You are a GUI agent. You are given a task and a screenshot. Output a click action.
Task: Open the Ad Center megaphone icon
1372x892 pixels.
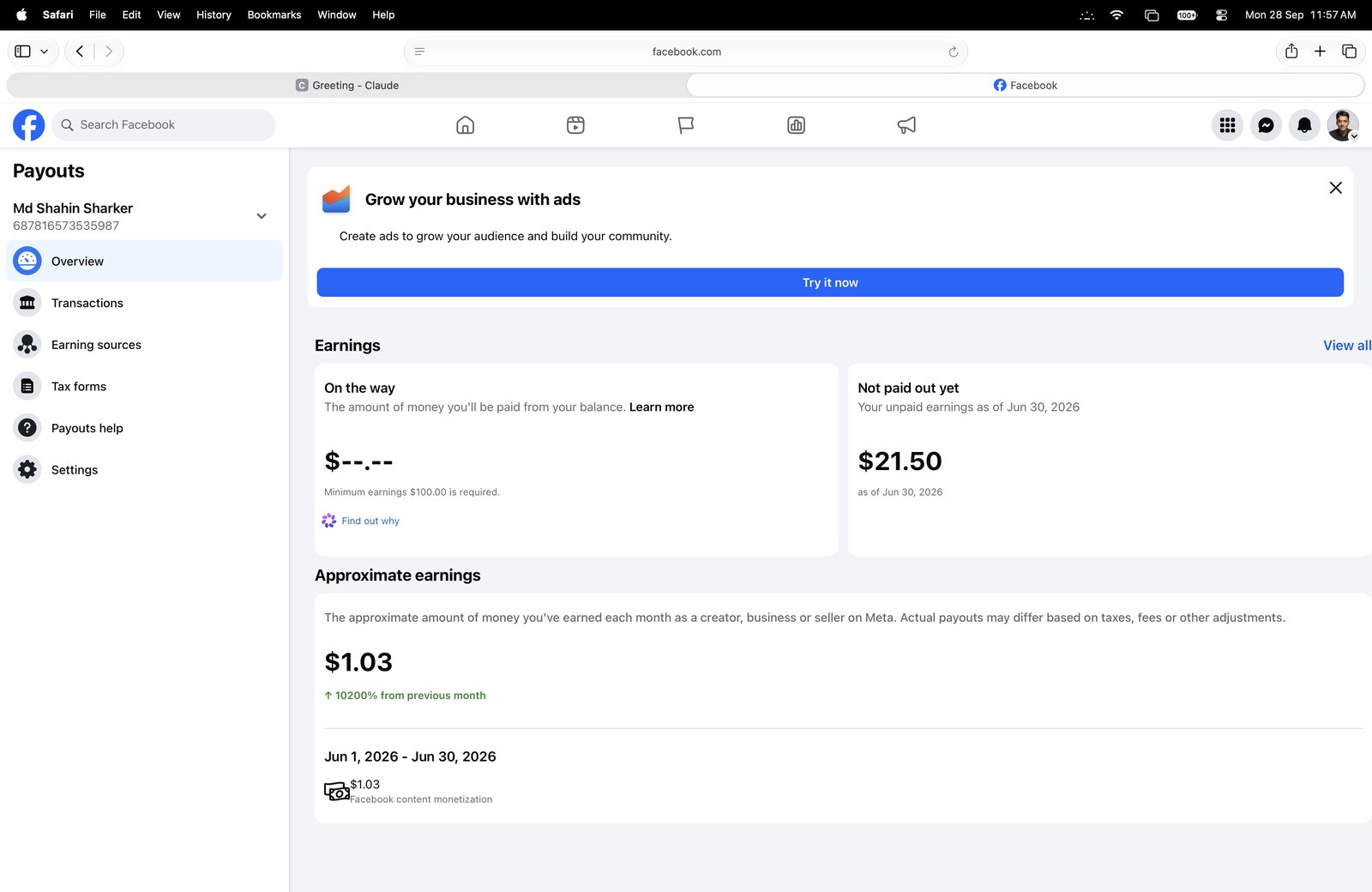[906, 125]
